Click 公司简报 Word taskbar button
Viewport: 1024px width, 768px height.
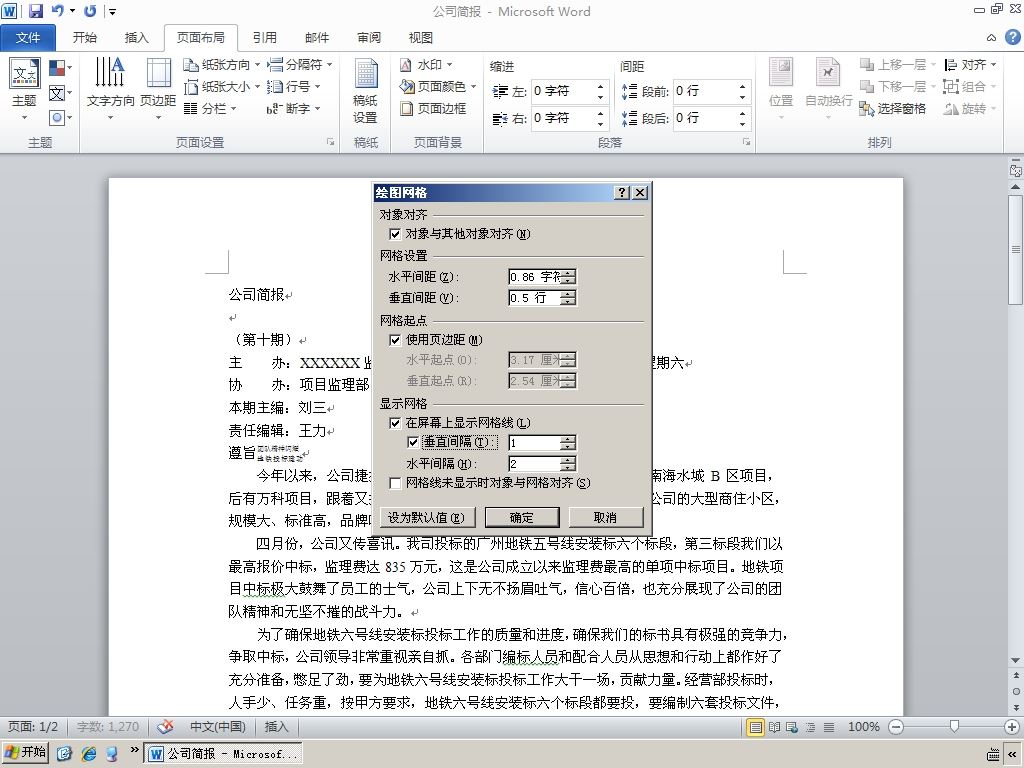click(223, 754)
